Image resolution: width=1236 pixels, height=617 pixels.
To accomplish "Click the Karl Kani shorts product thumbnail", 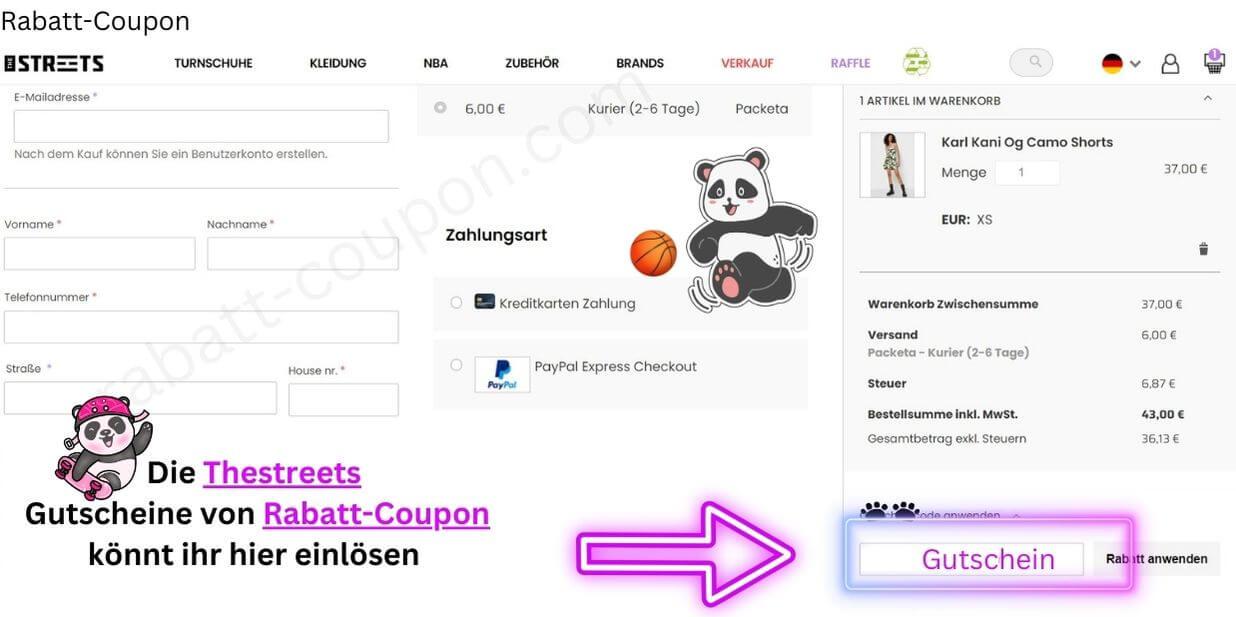I will pyautogui.click(x=890, y=165).
